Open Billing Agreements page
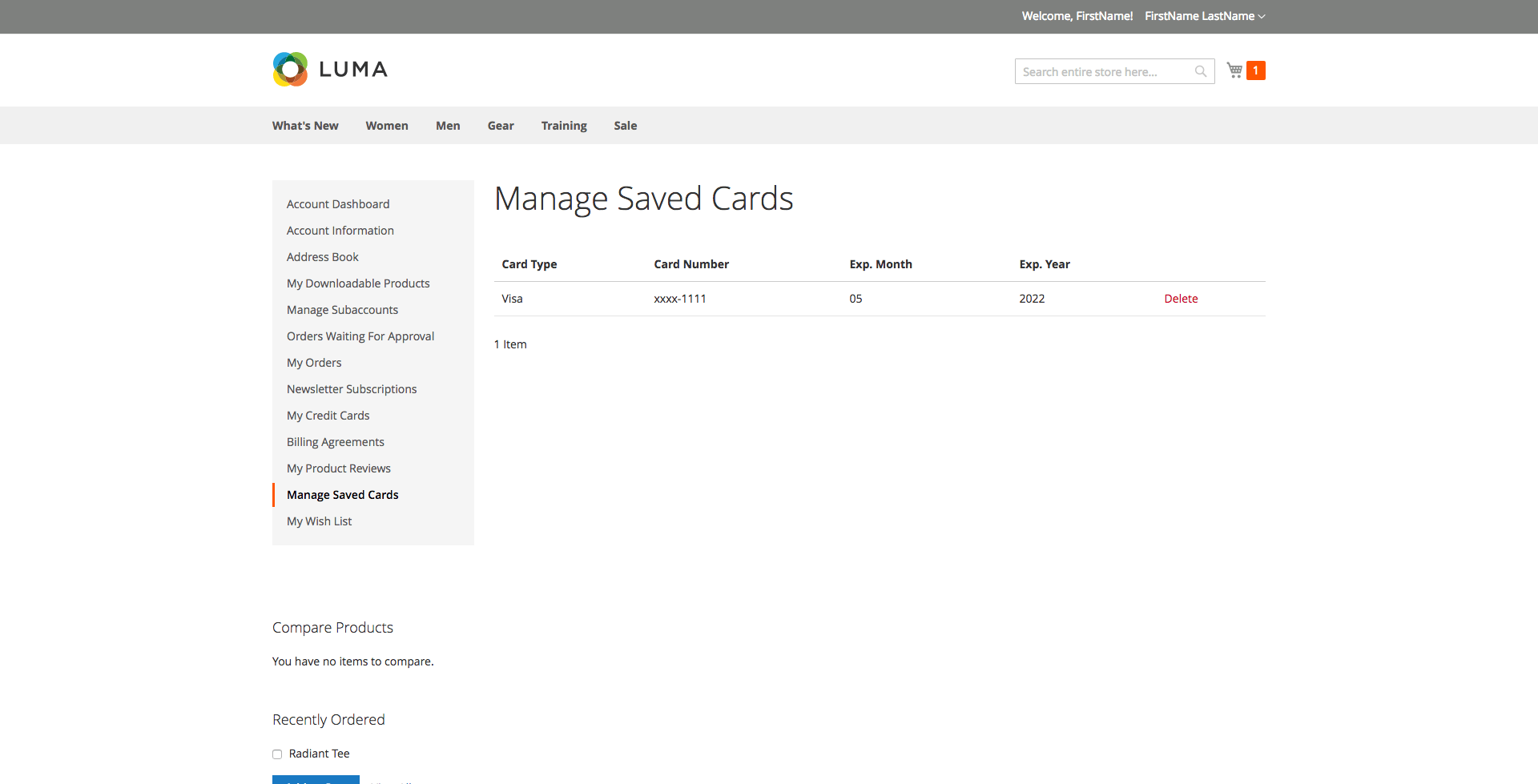 pyautogui.click(x=335, y=442)
